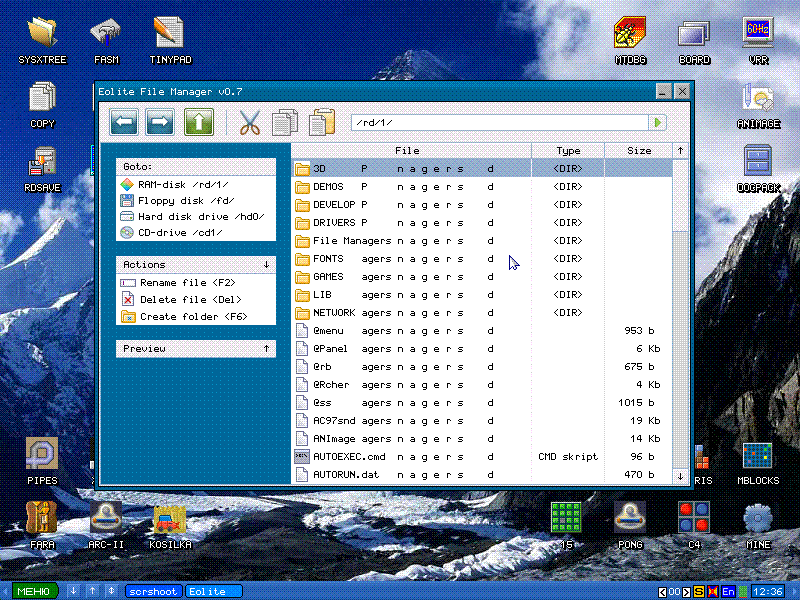Collapse the Actions panel
Screen dimensions: 800x600
(266, 265)
